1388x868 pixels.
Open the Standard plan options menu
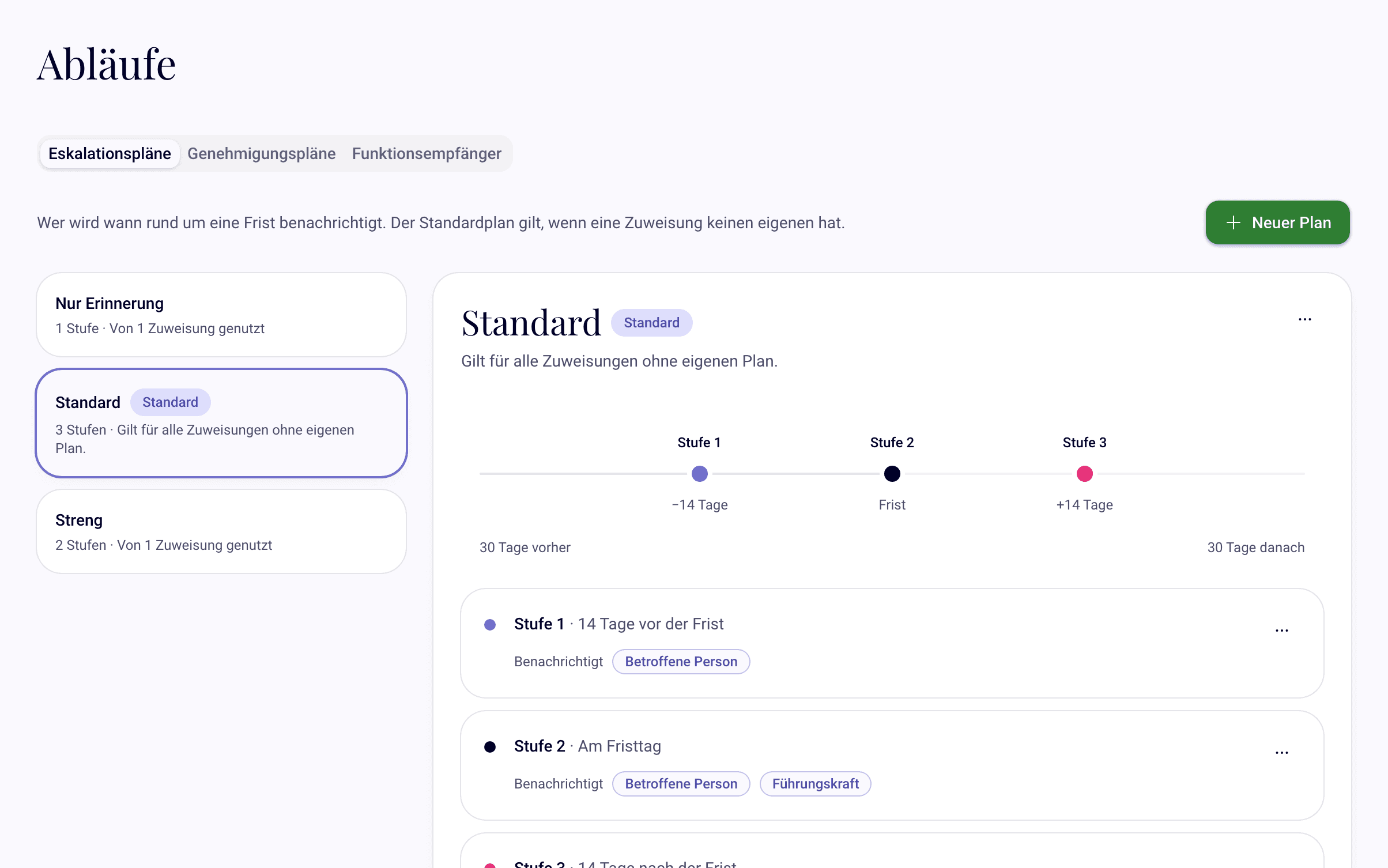point(1305,319)
